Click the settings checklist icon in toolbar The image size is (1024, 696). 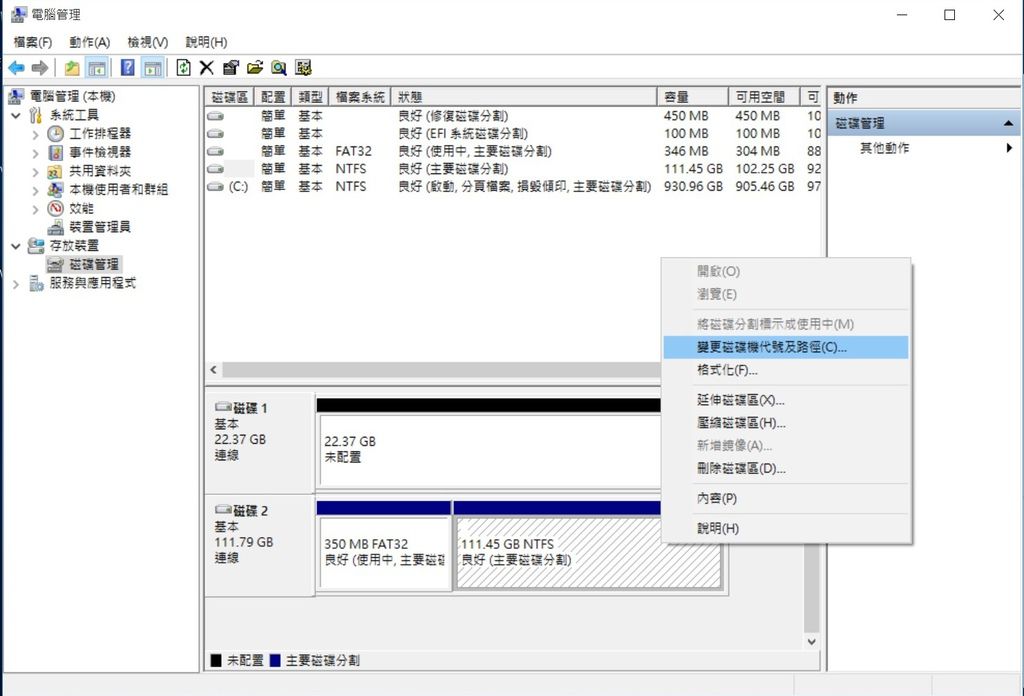click(x=303, y=67)
